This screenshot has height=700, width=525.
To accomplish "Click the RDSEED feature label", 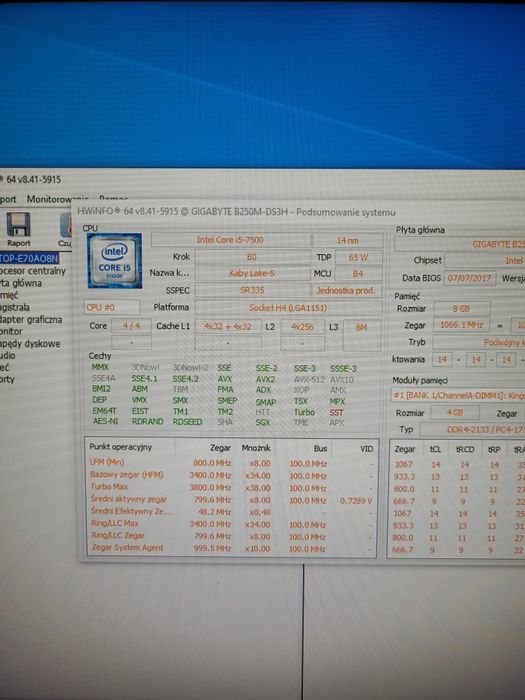I will (x=188, y=421).
